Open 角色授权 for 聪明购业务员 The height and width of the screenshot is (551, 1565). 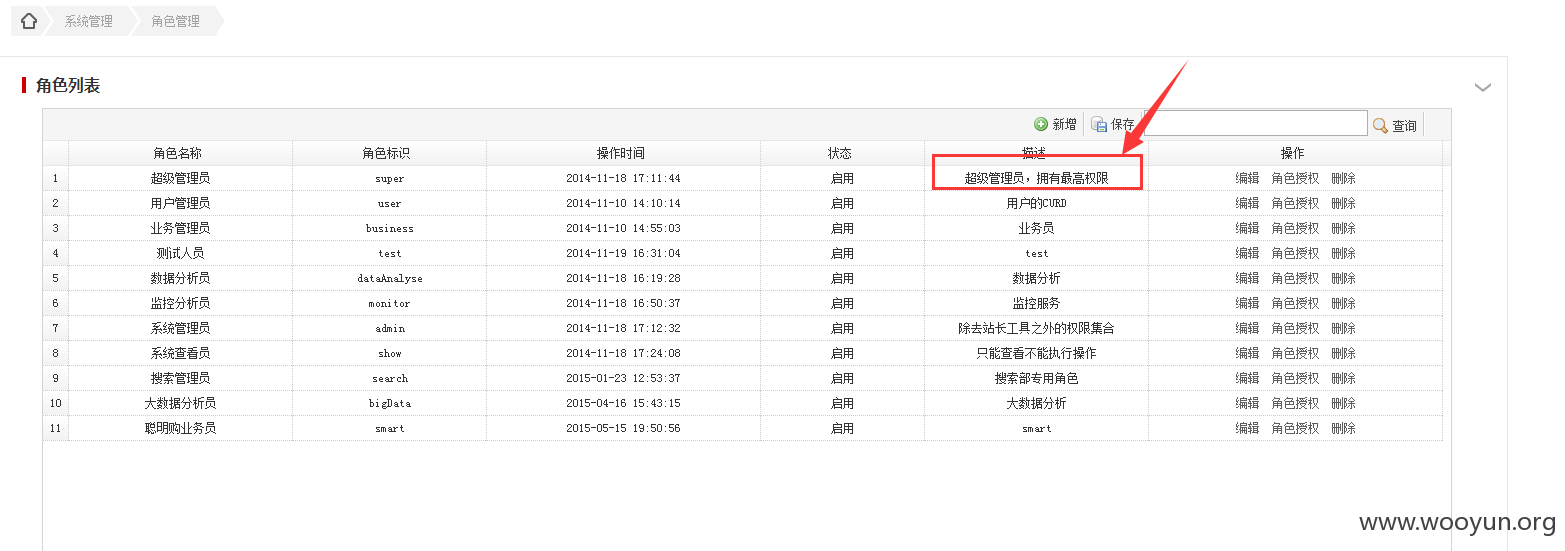coord(1295,428)
